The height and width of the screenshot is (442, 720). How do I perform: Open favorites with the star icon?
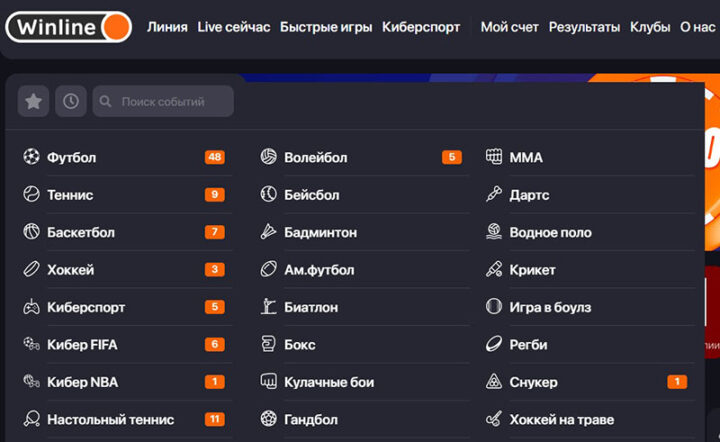34,101
